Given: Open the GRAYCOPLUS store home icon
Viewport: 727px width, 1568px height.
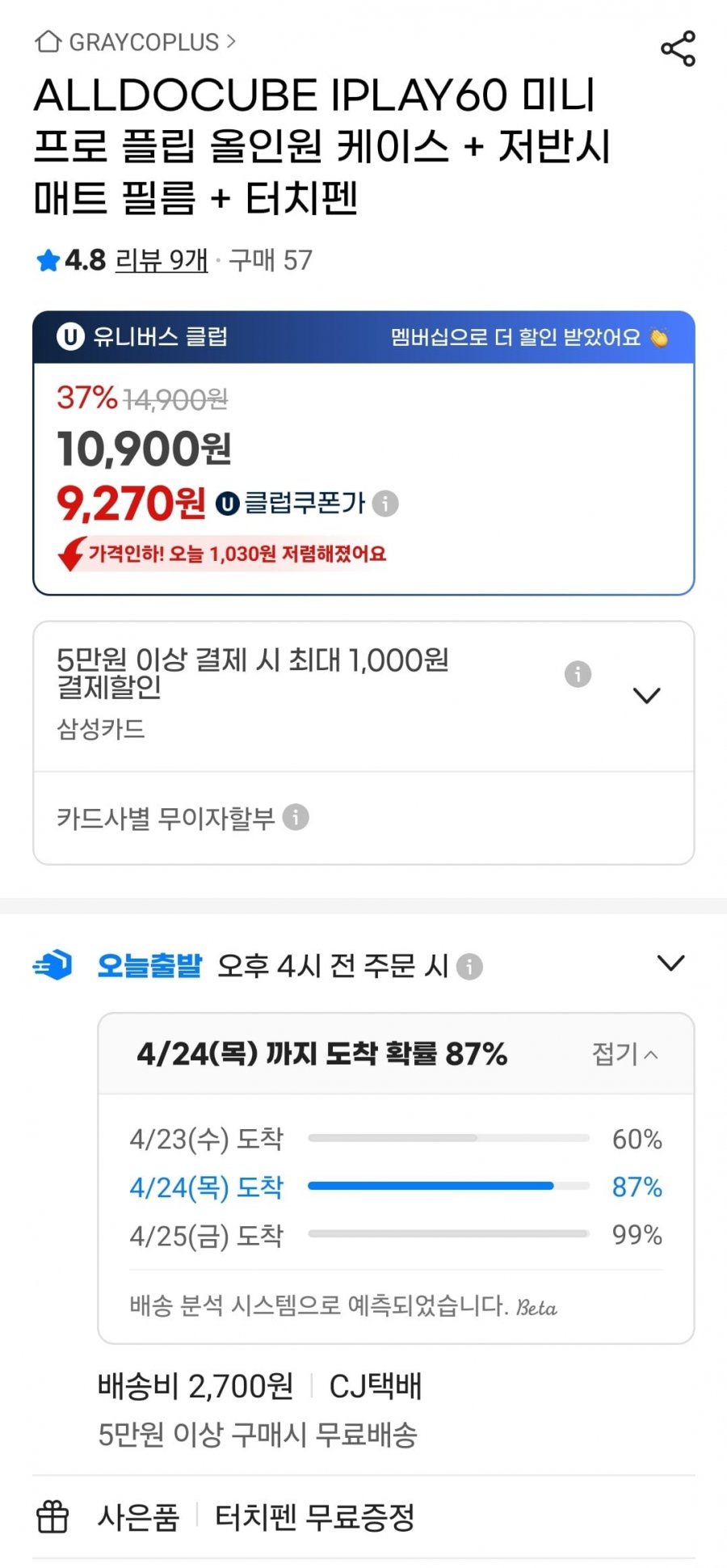Looking at the screenshot, I should (x=48, y=41).
